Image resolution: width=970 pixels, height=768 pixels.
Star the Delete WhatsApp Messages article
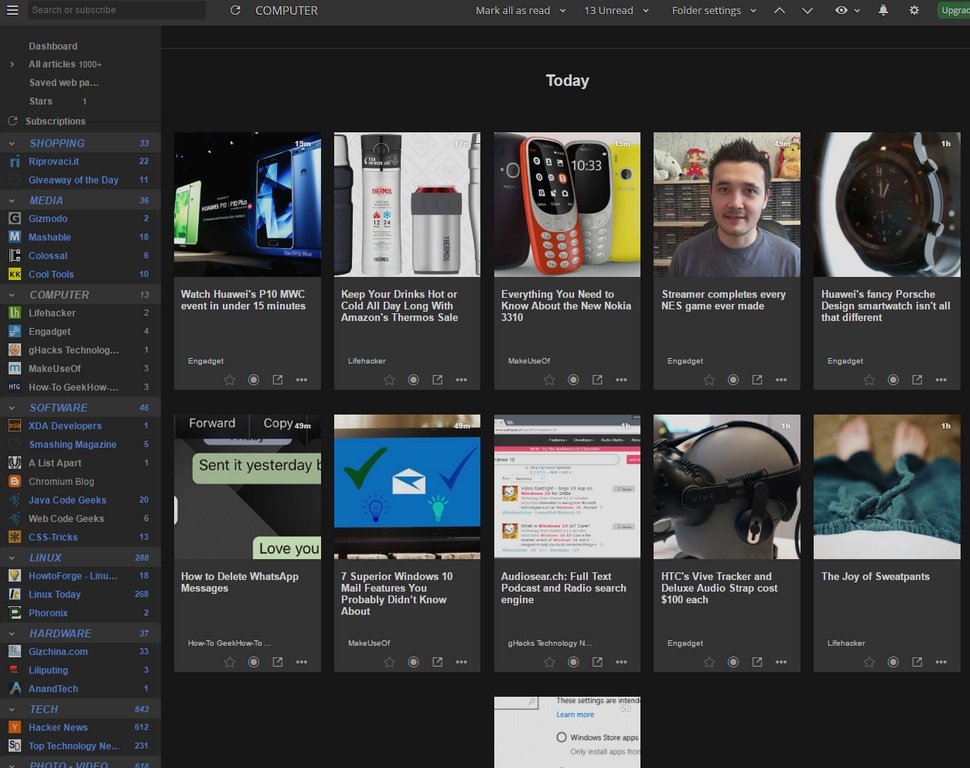(x=230, y=662)
